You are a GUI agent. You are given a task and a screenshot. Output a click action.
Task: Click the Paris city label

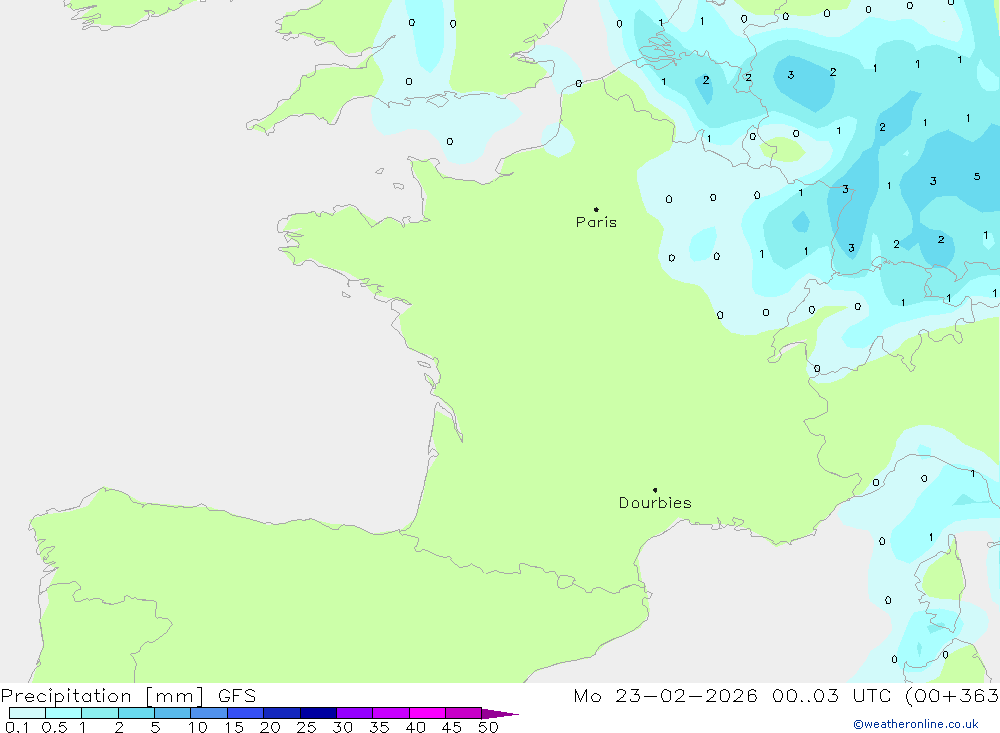tap(596, 222)
